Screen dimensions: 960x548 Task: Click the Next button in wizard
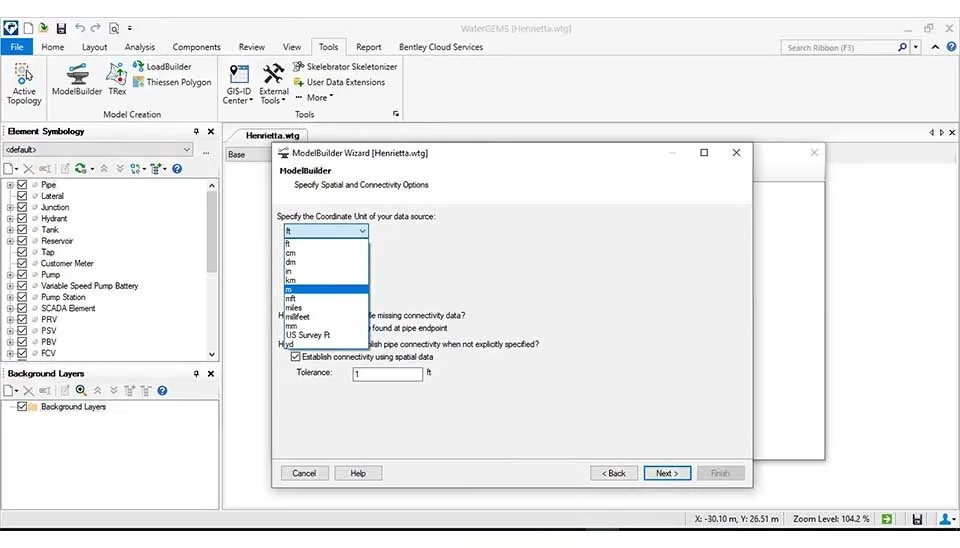point(666,473)
